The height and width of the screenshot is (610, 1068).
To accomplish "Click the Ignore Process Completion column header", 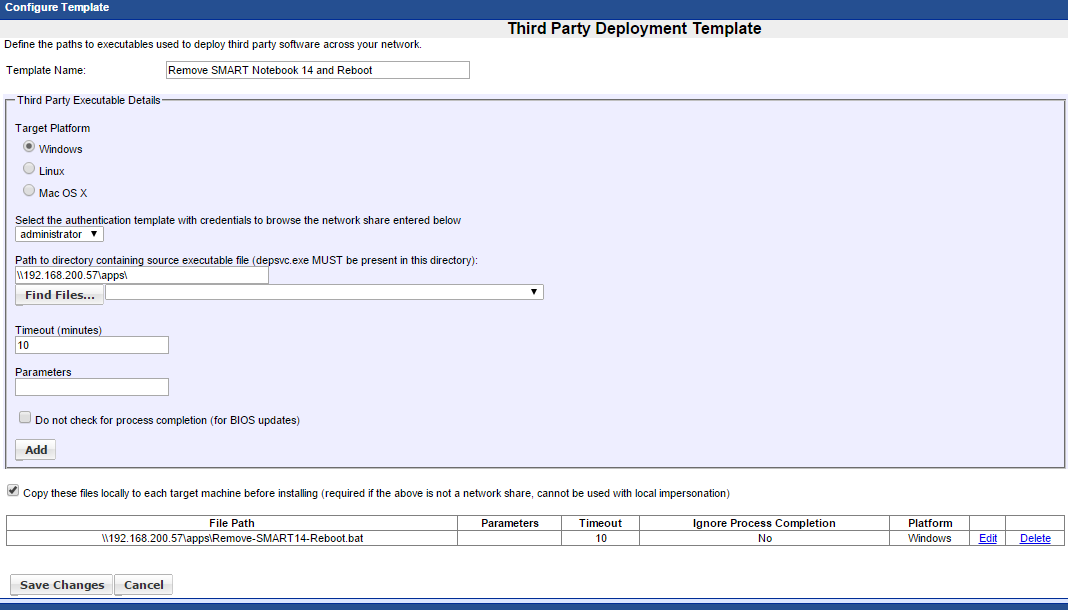I will coord(764,523).
